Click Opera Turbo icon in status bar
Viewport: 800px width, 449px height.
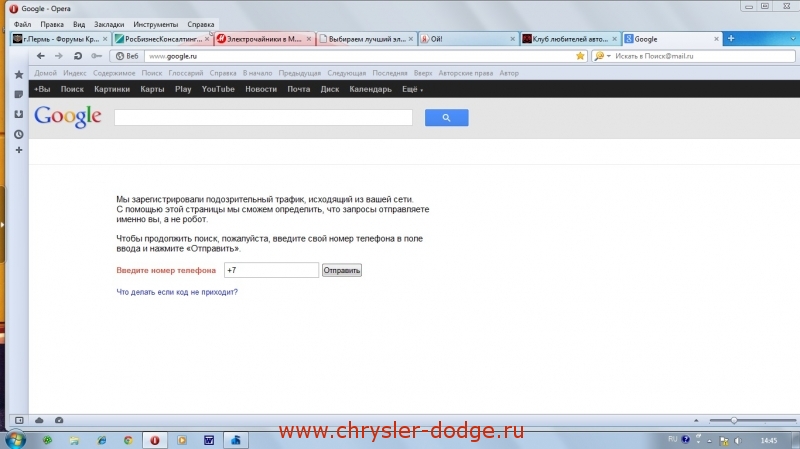(x=59, y=420)
